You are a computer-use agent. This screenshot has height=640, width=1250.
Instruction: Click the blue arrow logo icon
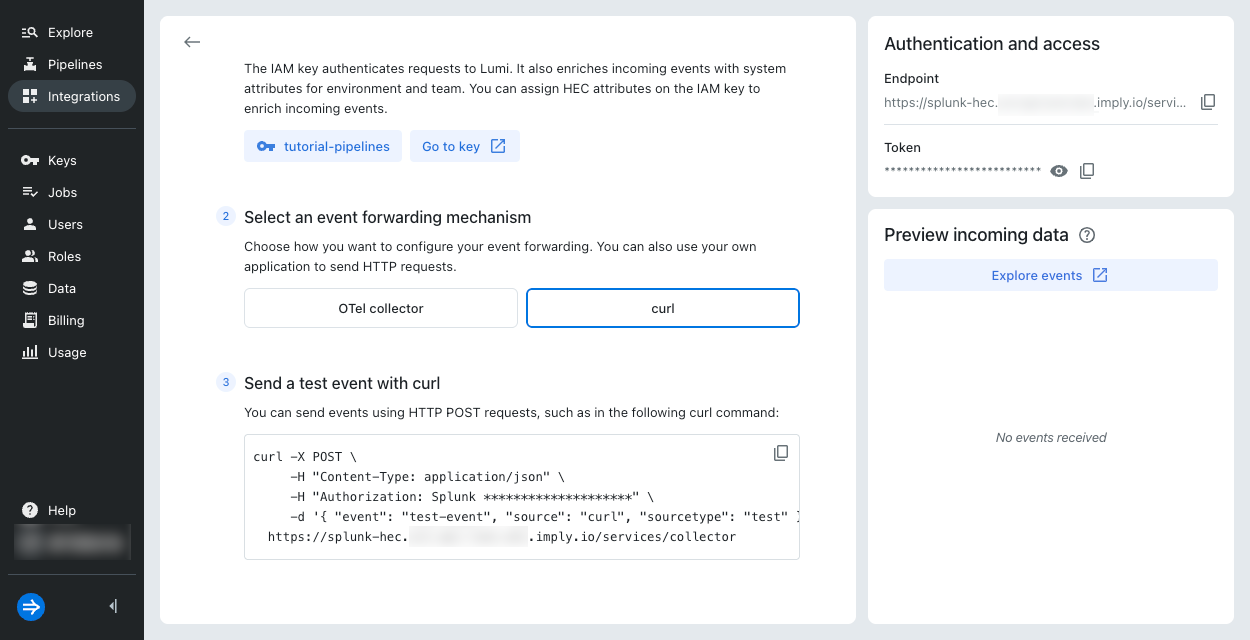point(31,607)
